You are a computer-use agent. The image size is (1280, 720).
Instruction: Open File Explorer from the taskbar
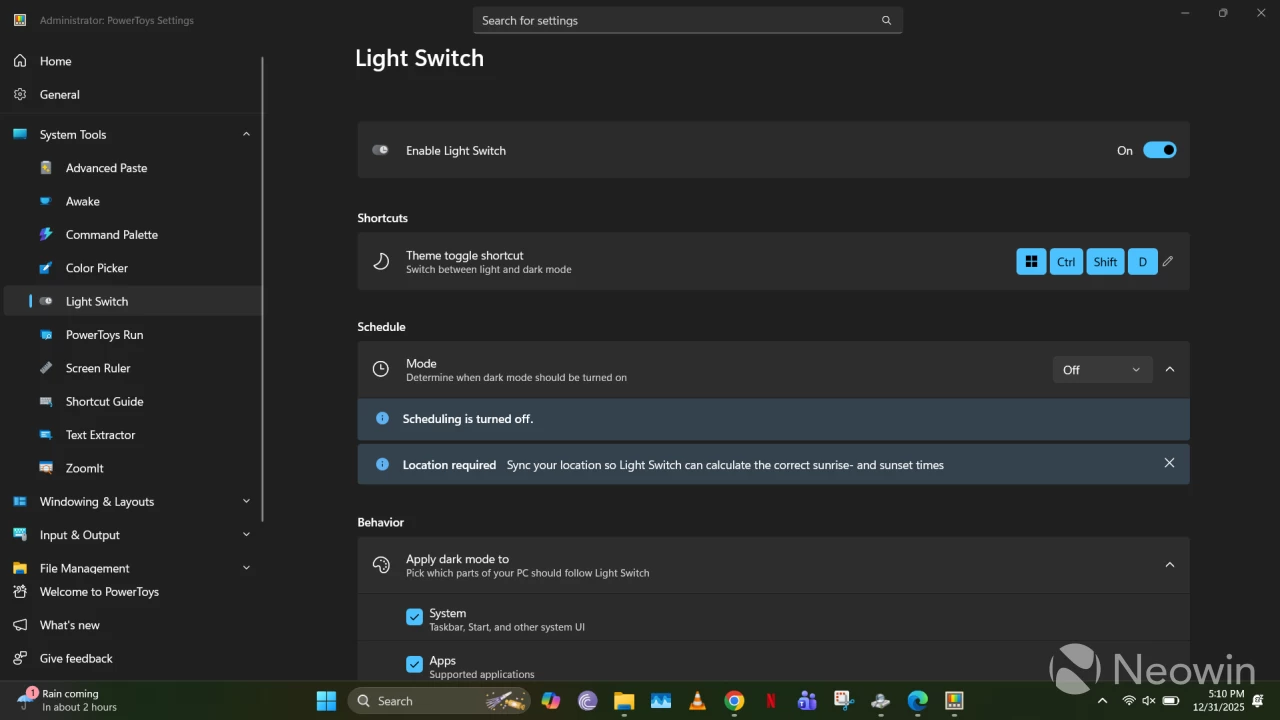click(x=624, y=701)
